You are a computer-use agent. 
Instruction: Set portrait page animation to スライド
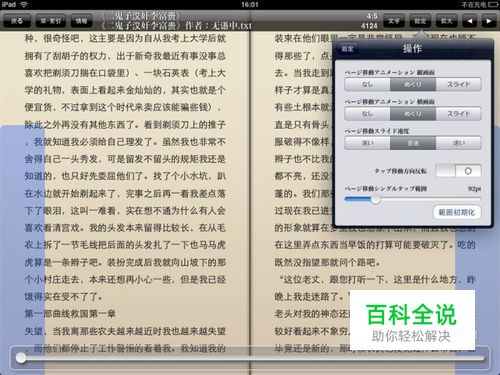pos(459,84)
